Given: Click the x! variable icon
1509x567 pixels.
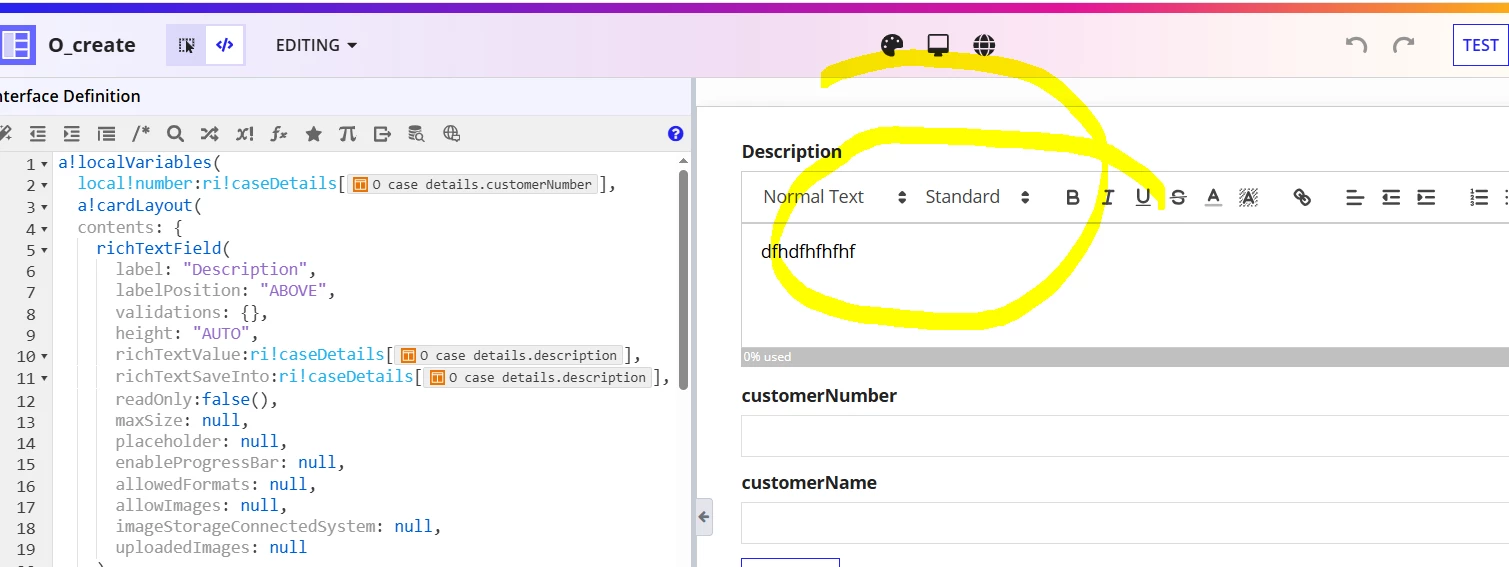Looking at the screenshot, I should 244,133.
